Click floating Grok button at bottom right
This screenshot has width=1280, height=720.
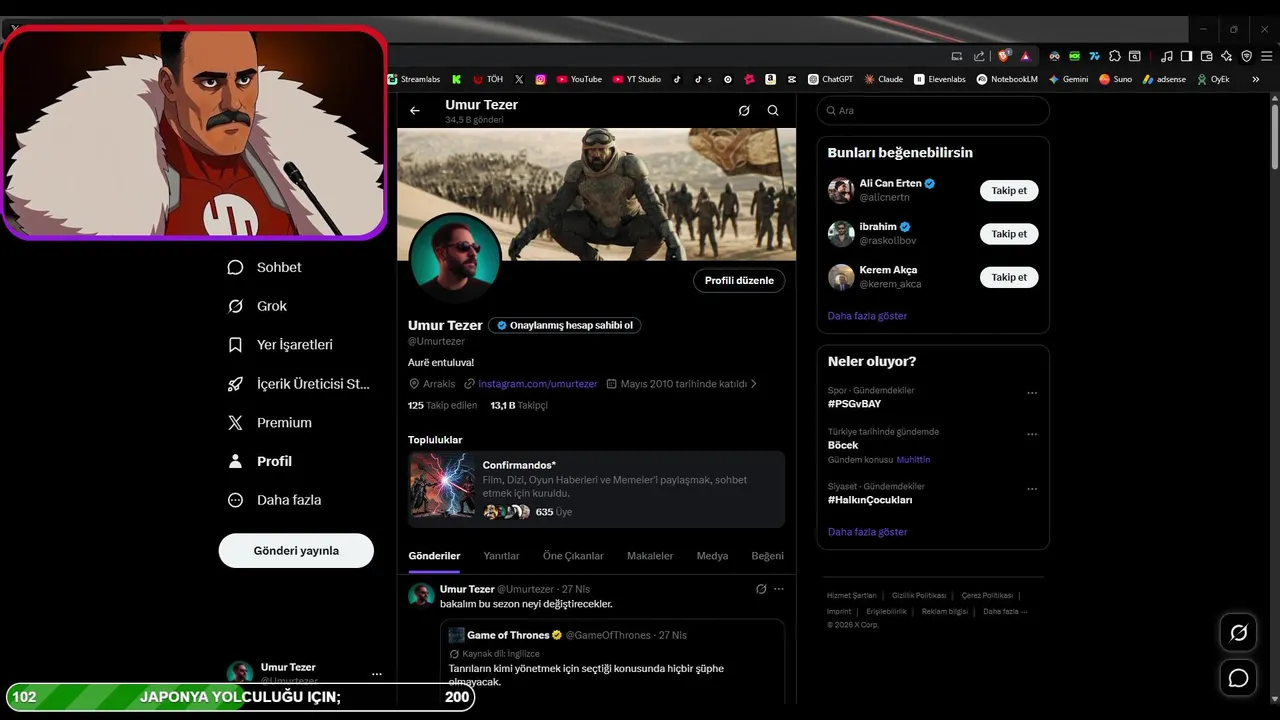[x=1238, y=633]
